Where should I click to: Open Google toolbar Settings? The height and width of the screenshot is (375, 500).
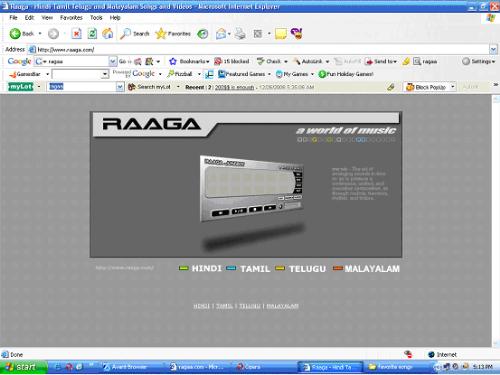[x=478, y=61]
